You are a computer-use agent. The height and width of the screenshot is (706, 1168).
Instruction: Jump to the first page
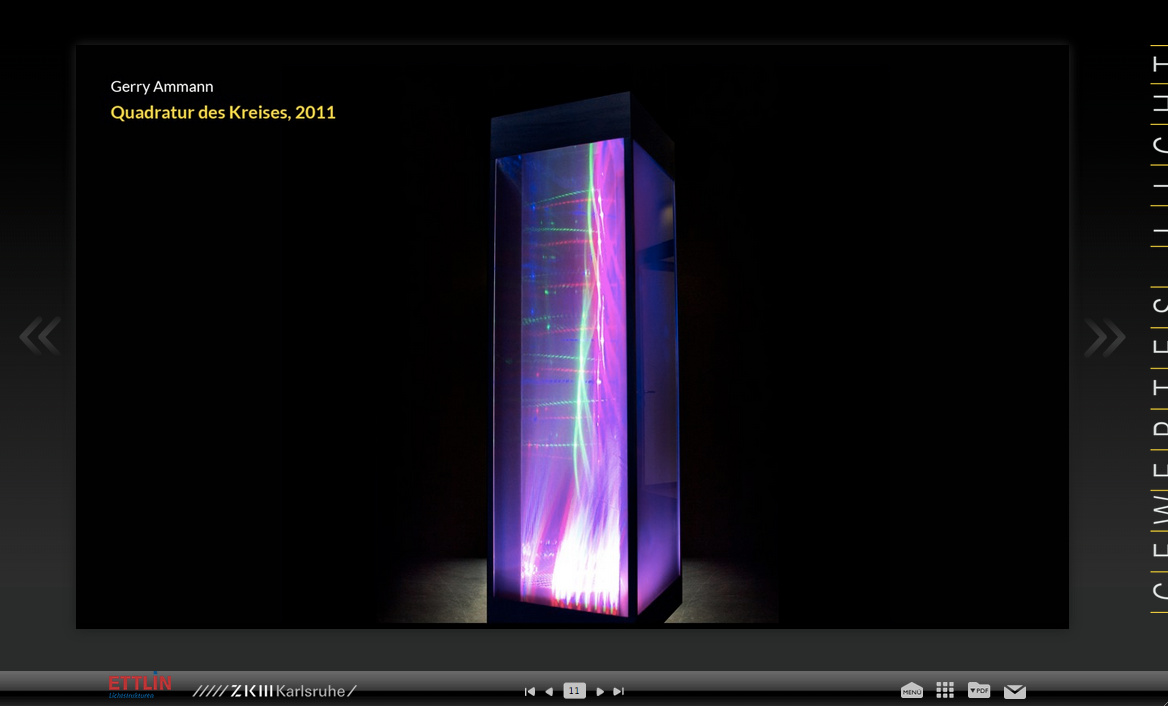coord(530,692)
